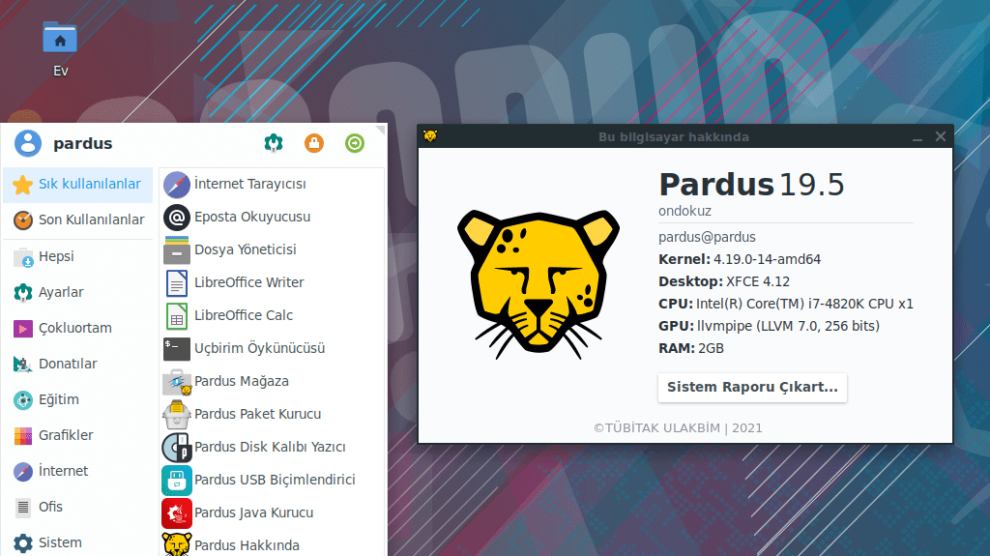Click the Pardus 19.5 version heading
Image resolution: width=990 pixels, height=556 pixels.
[751, 184]
